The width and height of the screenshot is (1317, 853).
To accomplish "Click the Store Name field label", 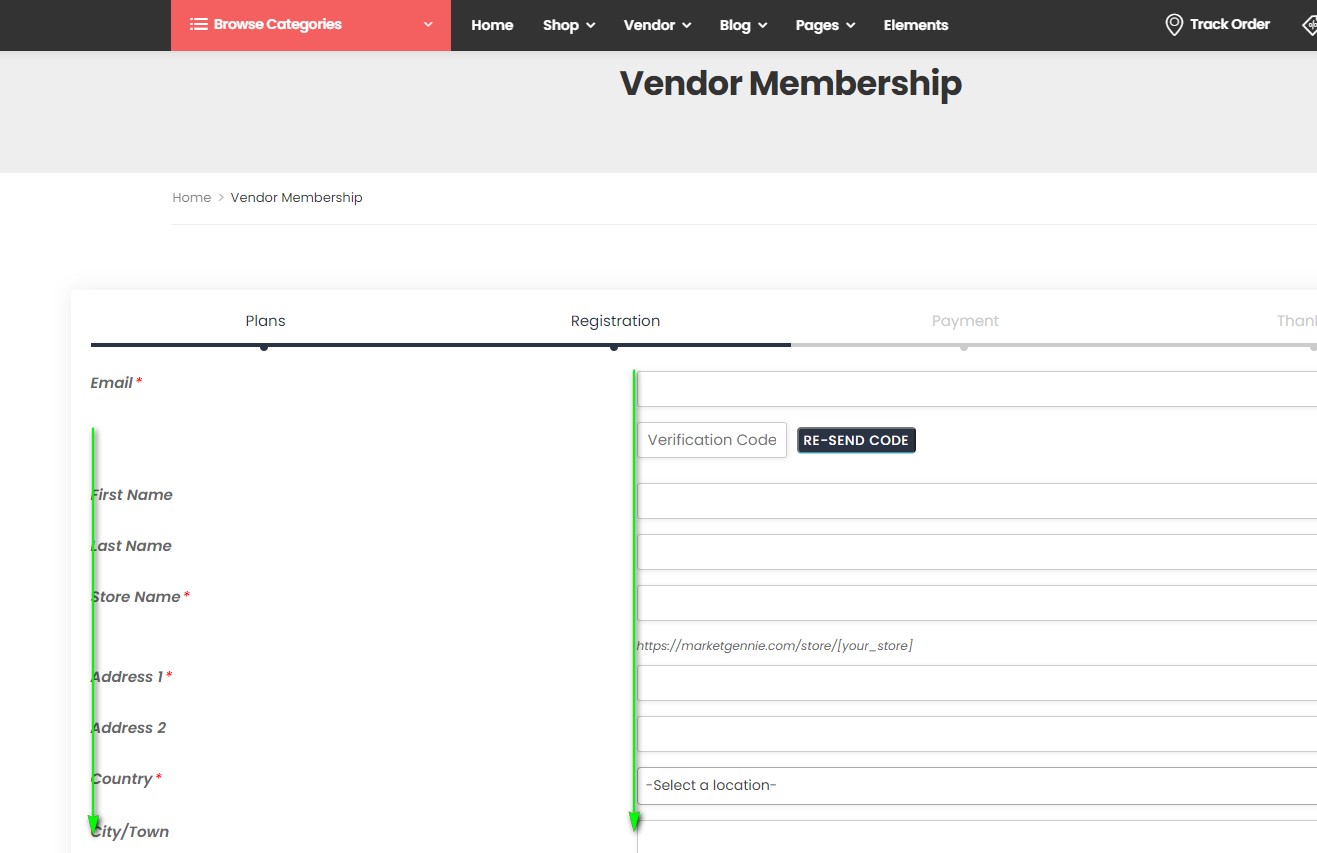I will (x=135, y=597).
